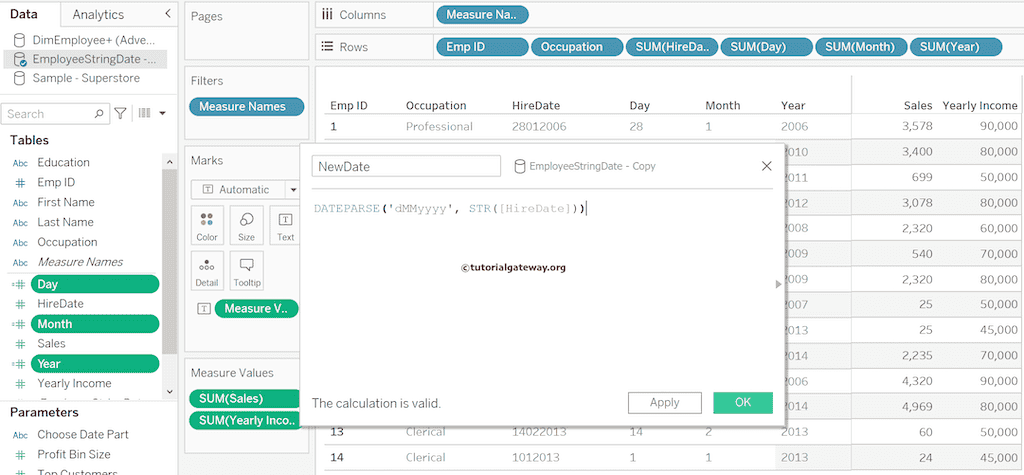1024x475 pixels.
Task: Click the Yearly Income column header
Action: tap(980, 105)
